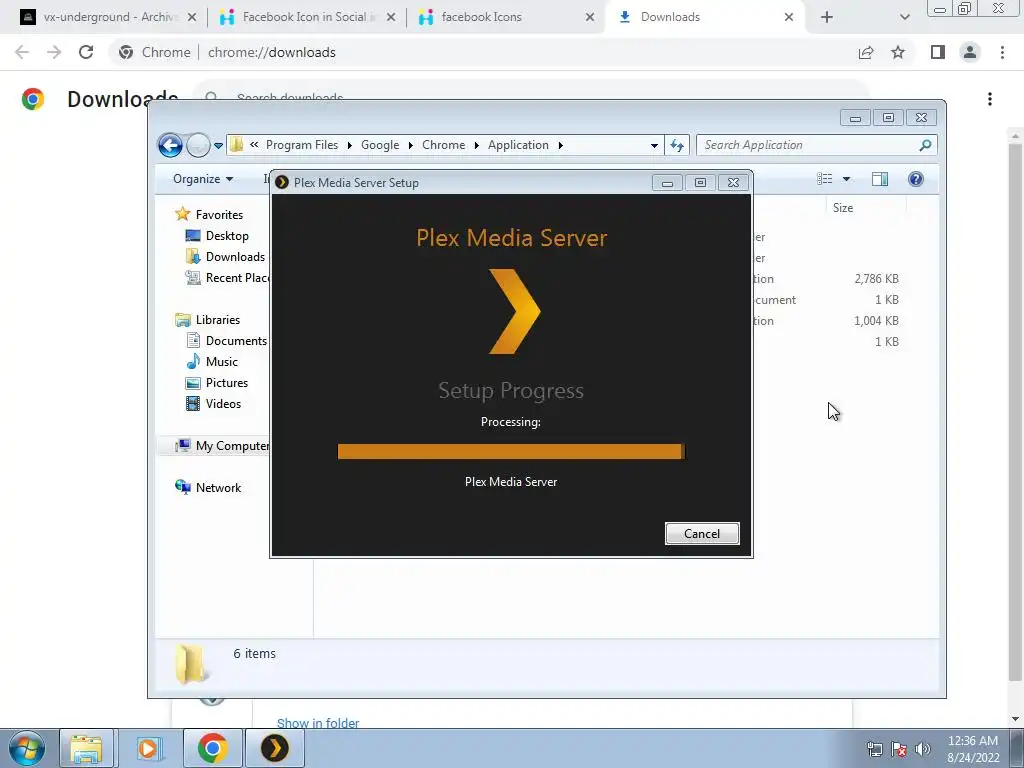Click the Chrome address bar URL
Screen dimensions: 1024x768
(x=272, y=52)
